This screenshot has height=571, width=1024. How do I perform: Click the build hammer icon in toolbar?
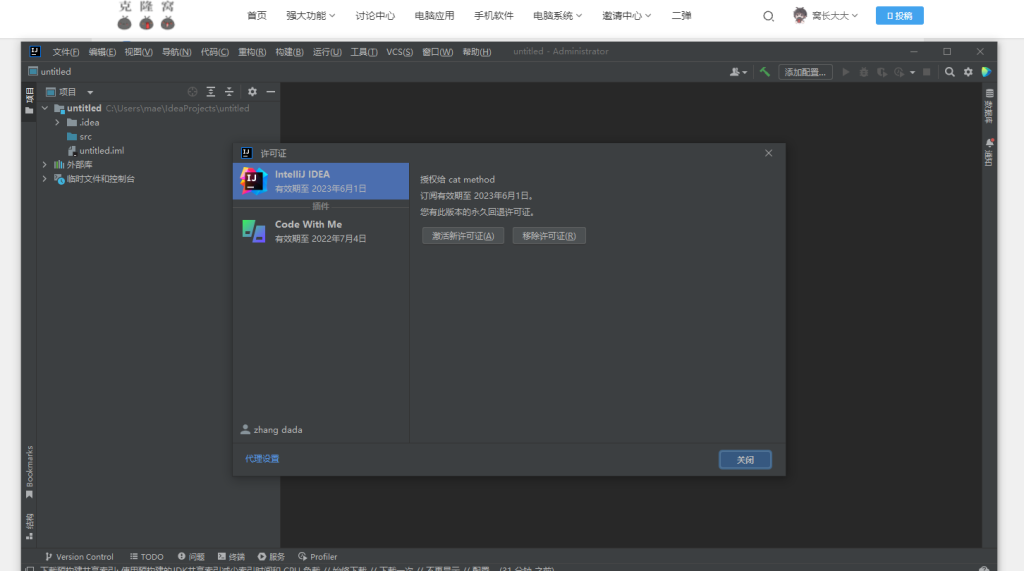tap(765, 72)
